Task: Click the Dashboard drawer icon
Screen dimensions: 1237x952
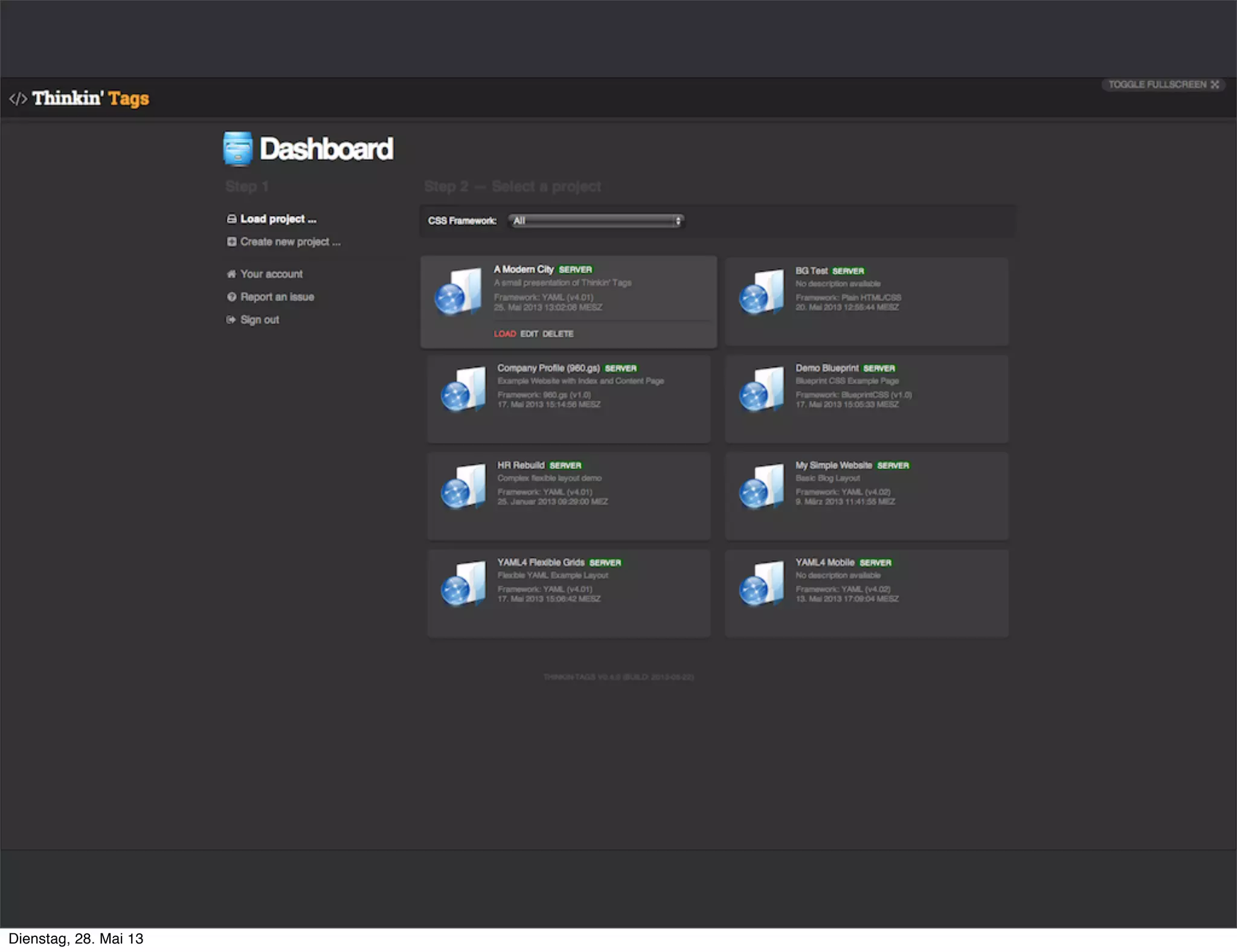Action: pos(237,149)
